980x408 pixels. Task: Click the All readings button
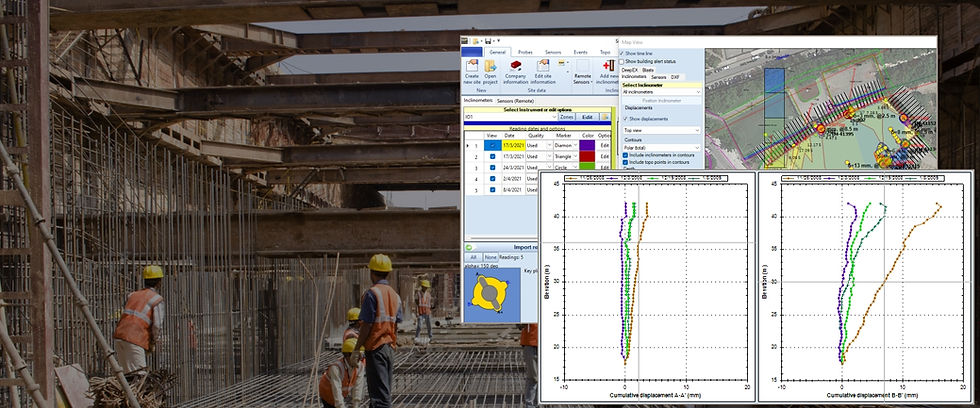tap(473, 257)
